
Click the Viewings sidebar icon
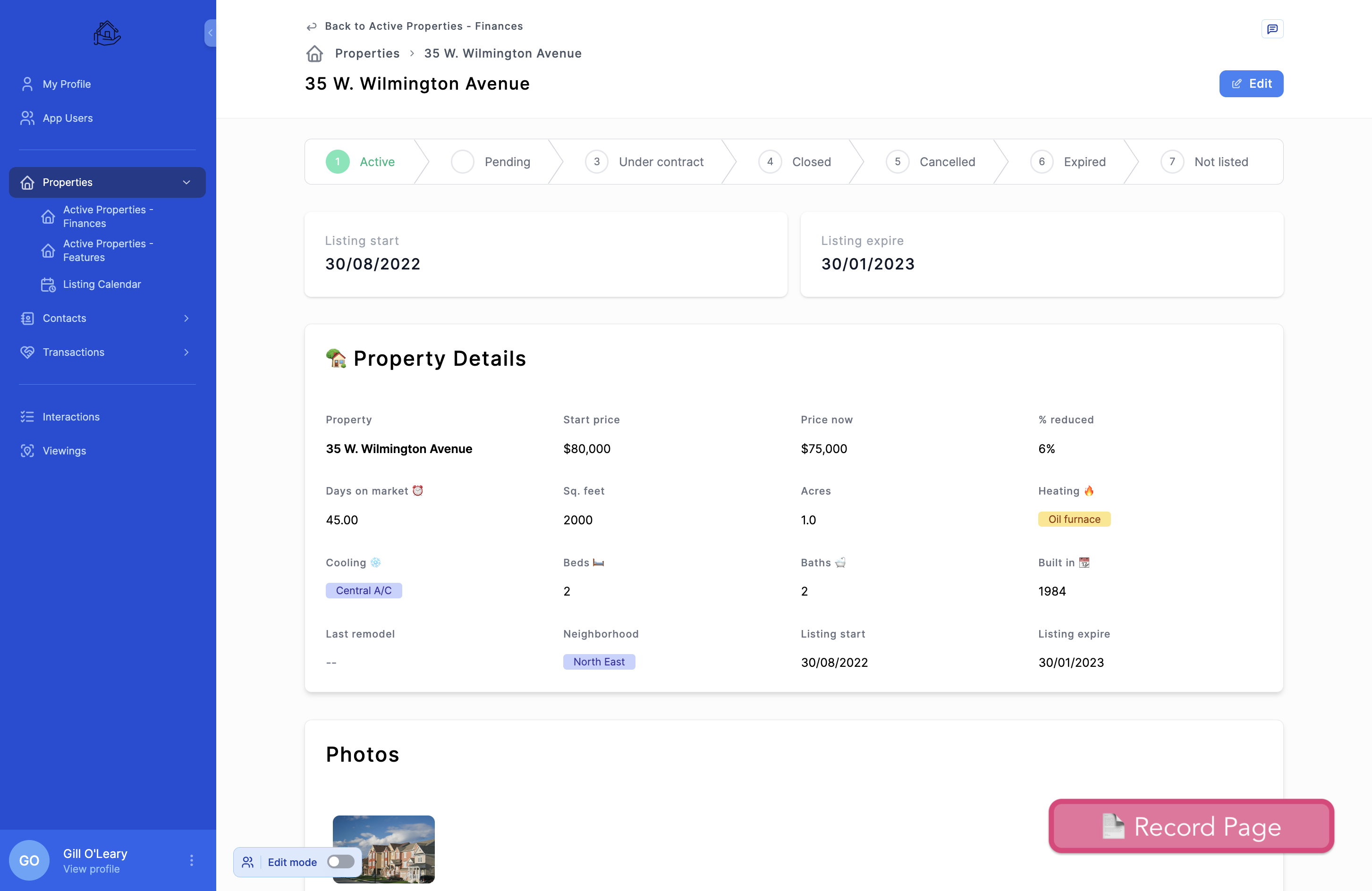pos(27,451)
